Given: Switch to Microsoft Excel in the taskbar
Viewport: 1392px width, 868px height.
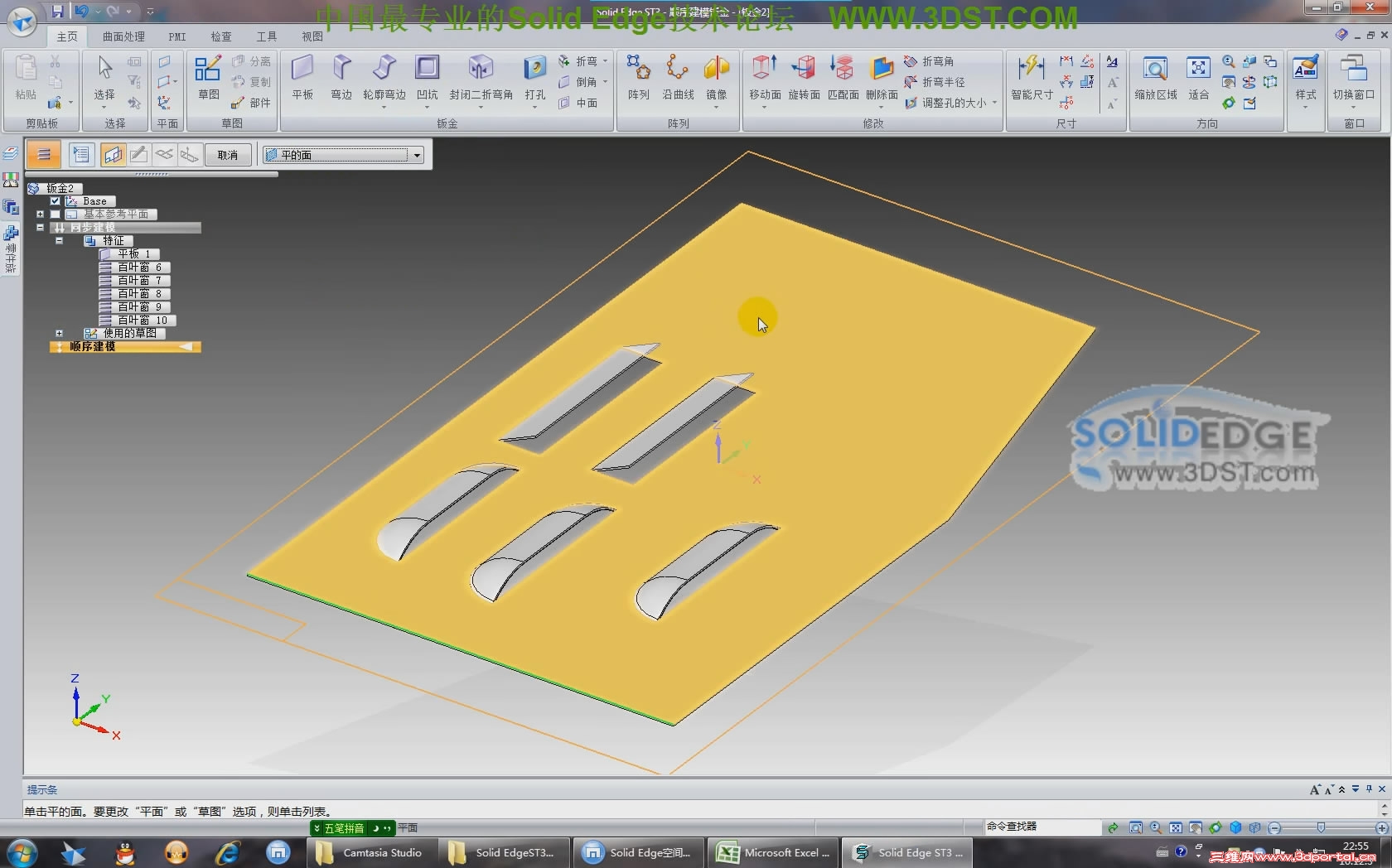Looking at the screenshot, I should click(774, 852).
